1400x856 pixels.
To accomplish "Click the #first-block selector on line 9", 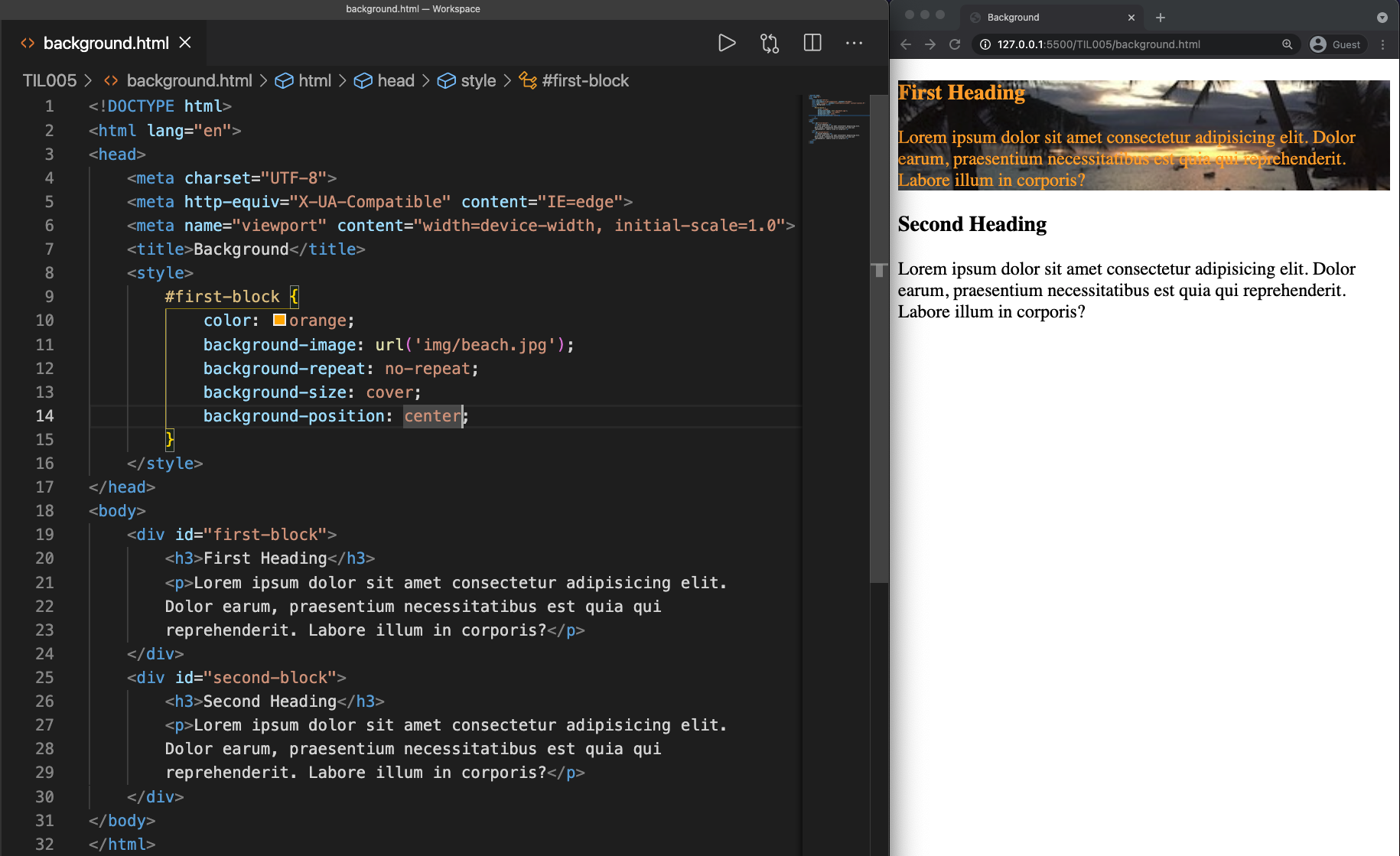I will tap(222, 296).
